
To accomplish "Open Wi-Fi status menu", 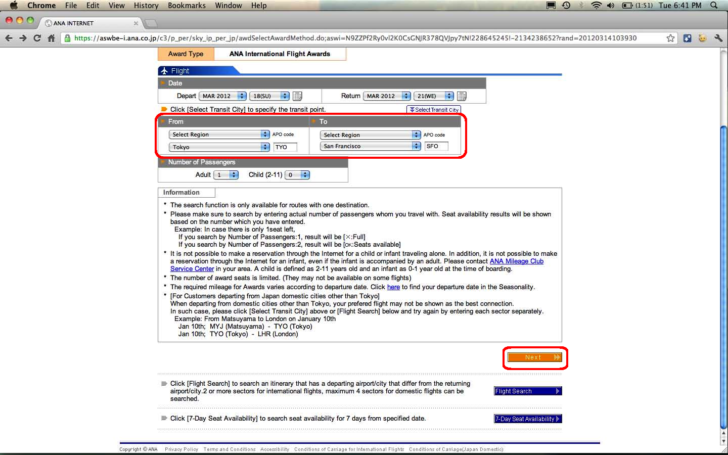I will tap(596, 5).
